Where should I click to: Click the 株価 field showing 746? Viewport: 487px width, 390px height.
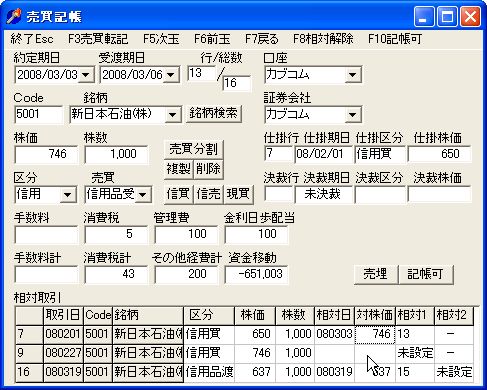(x=46, y=154)
